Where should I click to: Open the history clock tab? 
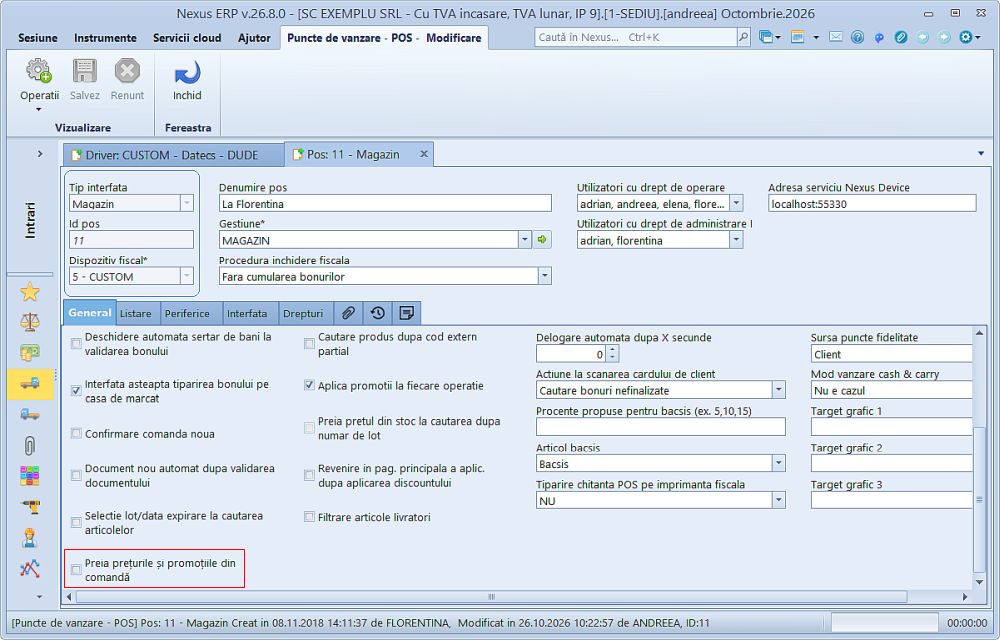pyautogui.click(x=378, y=312)
